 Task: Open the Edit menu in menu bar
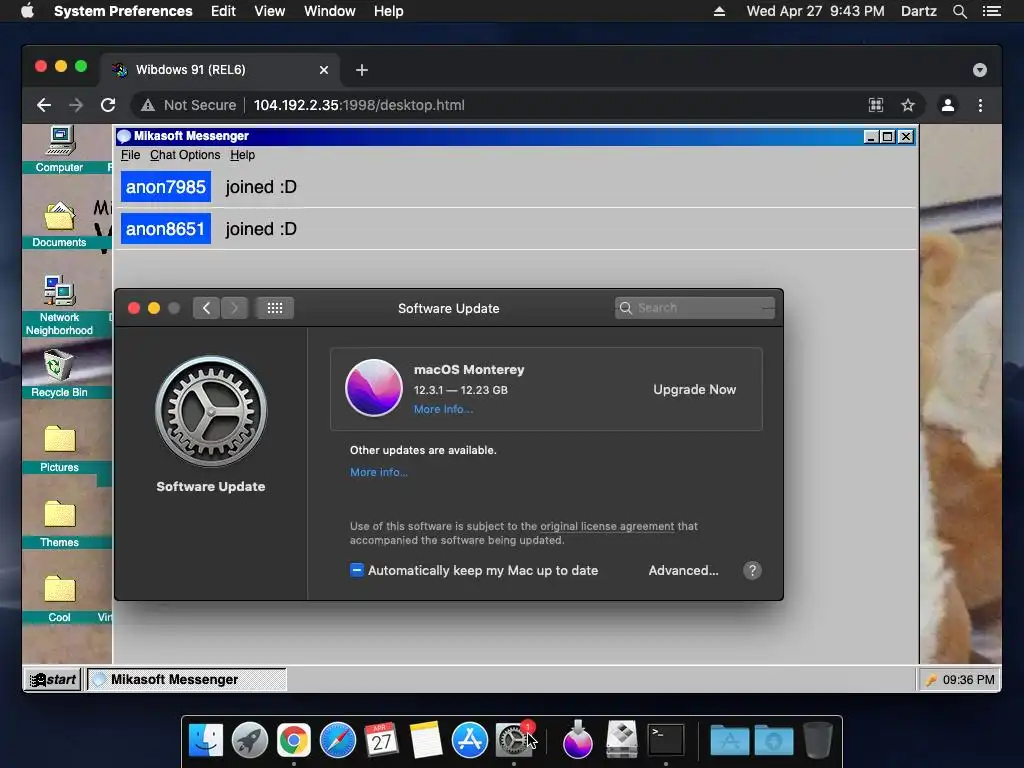coord(223,11)
